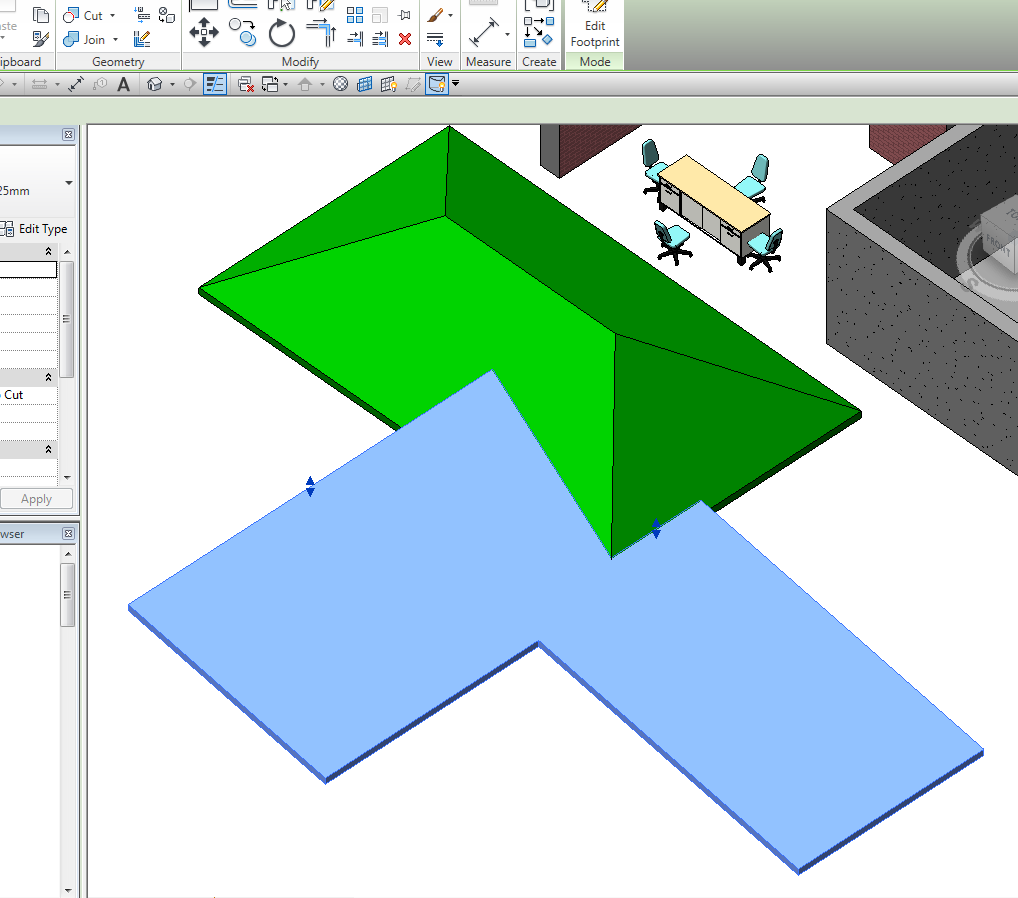Open the Type Selector dropdown showing 25mm
Screen dimensions: 1018x898
(x=69, y=183)
